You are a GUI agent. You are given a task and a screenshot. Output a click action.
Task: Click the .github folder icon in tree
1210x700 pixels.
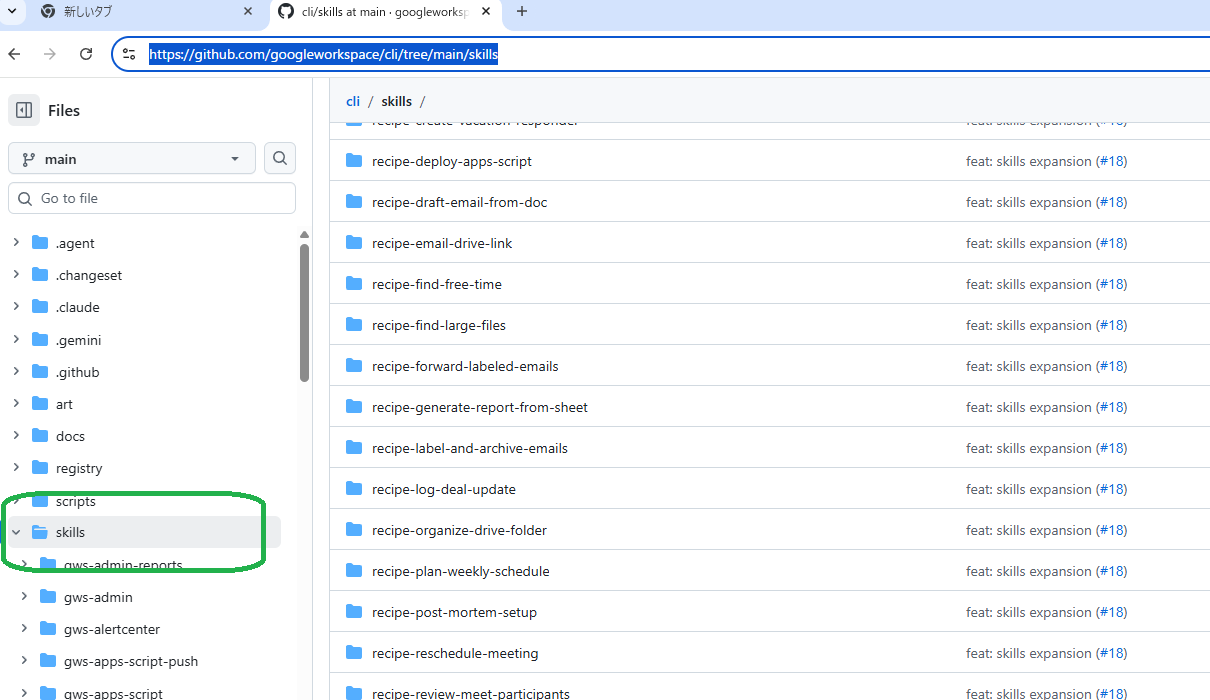coord(40,372)
